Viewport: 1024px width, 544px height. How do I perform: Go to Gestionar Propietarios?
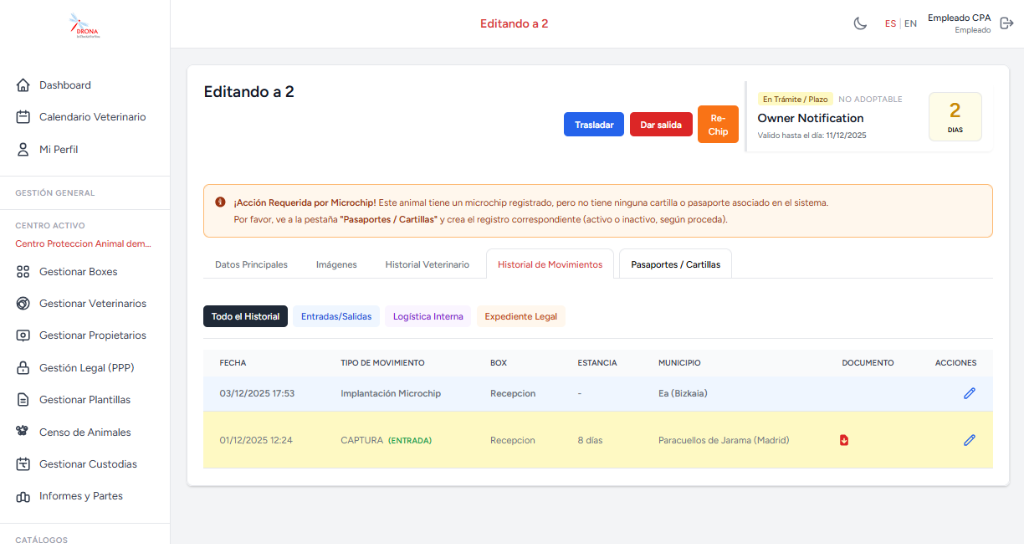point(93,336)
